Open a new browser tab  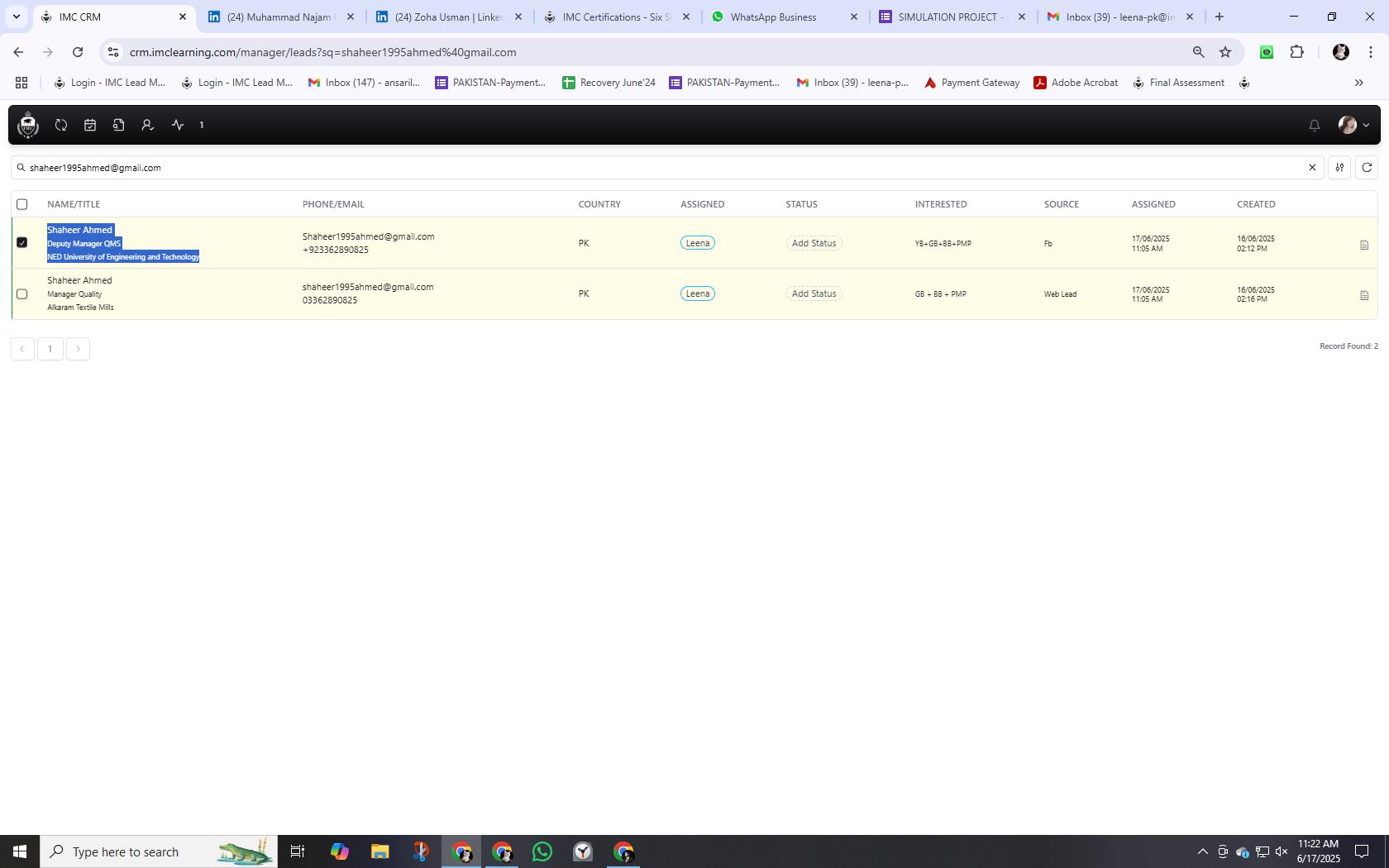point(1219,17)
